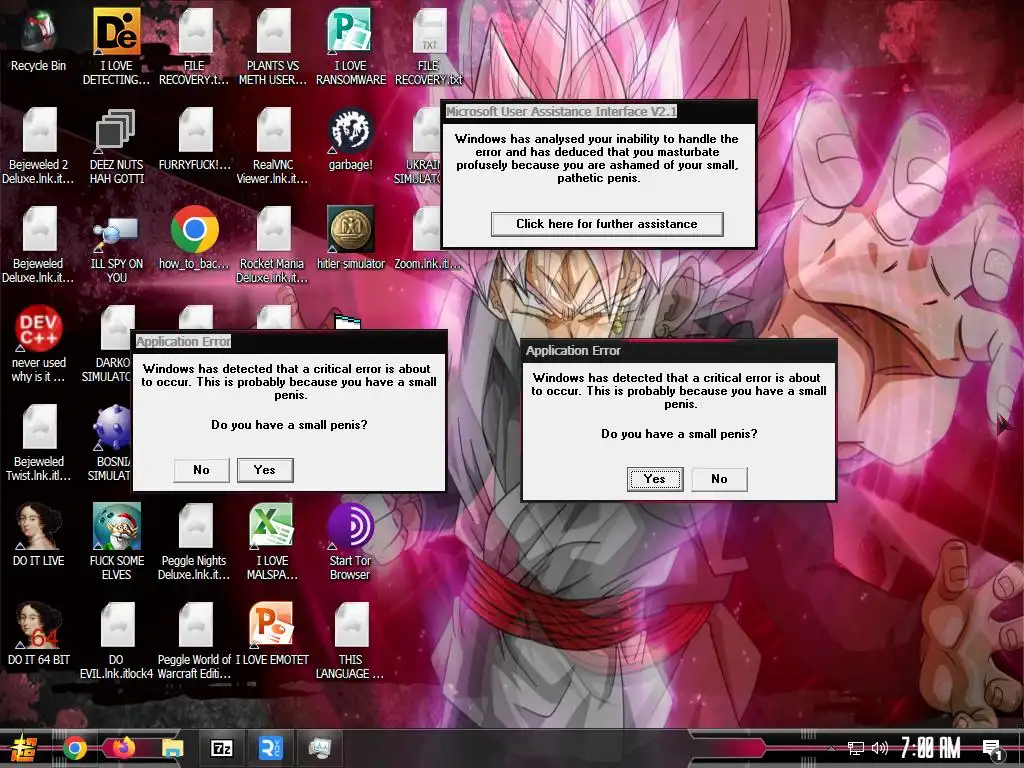
Task: Open the I LOVE RANSOMWARE Publisher icon
Action: [x=350, y=31]
